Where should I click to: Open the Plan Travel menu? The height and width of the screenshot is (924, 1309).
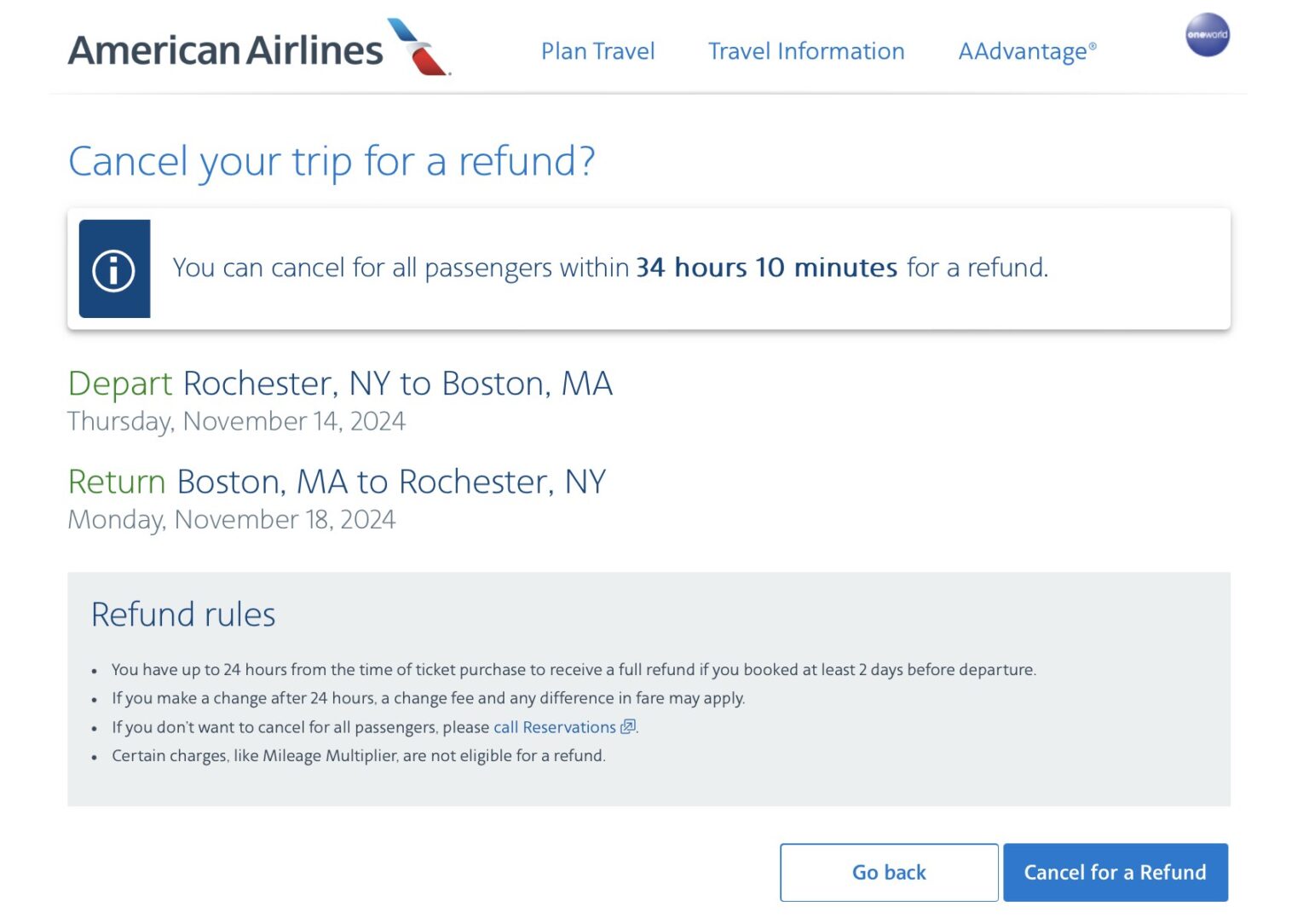click(597, 51)
